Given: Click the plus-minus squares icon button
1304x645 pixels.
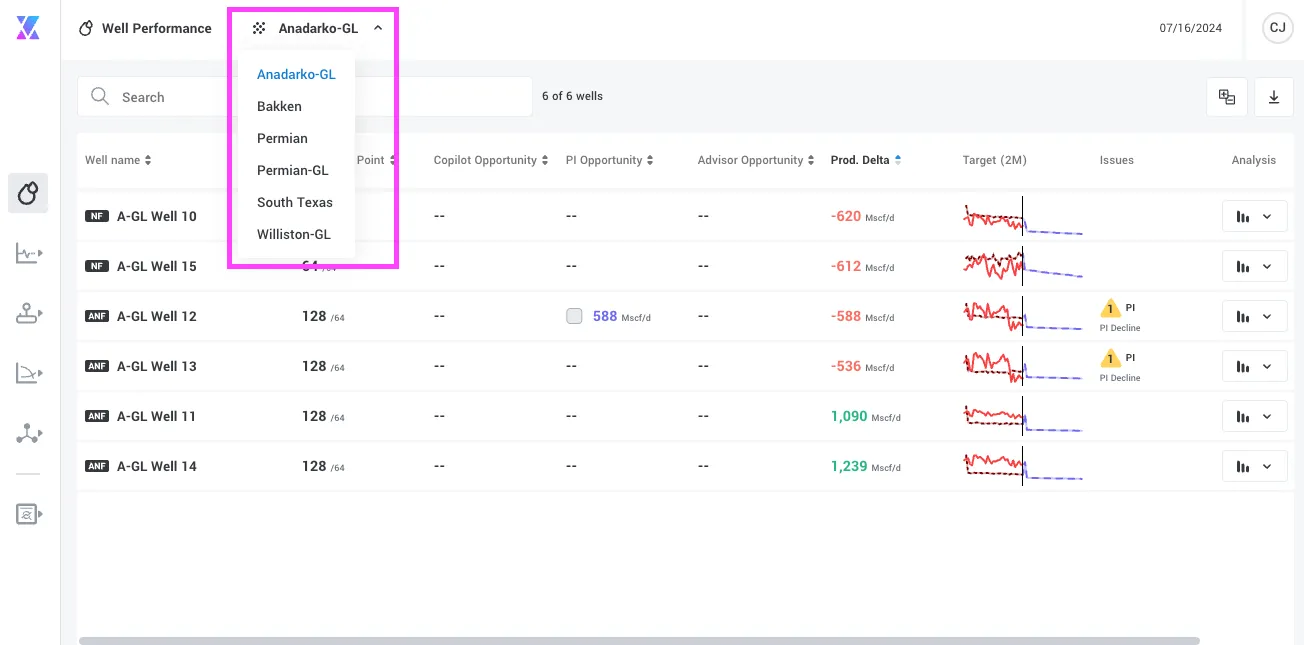Looking at the screenshot, I should [1226, 97].
